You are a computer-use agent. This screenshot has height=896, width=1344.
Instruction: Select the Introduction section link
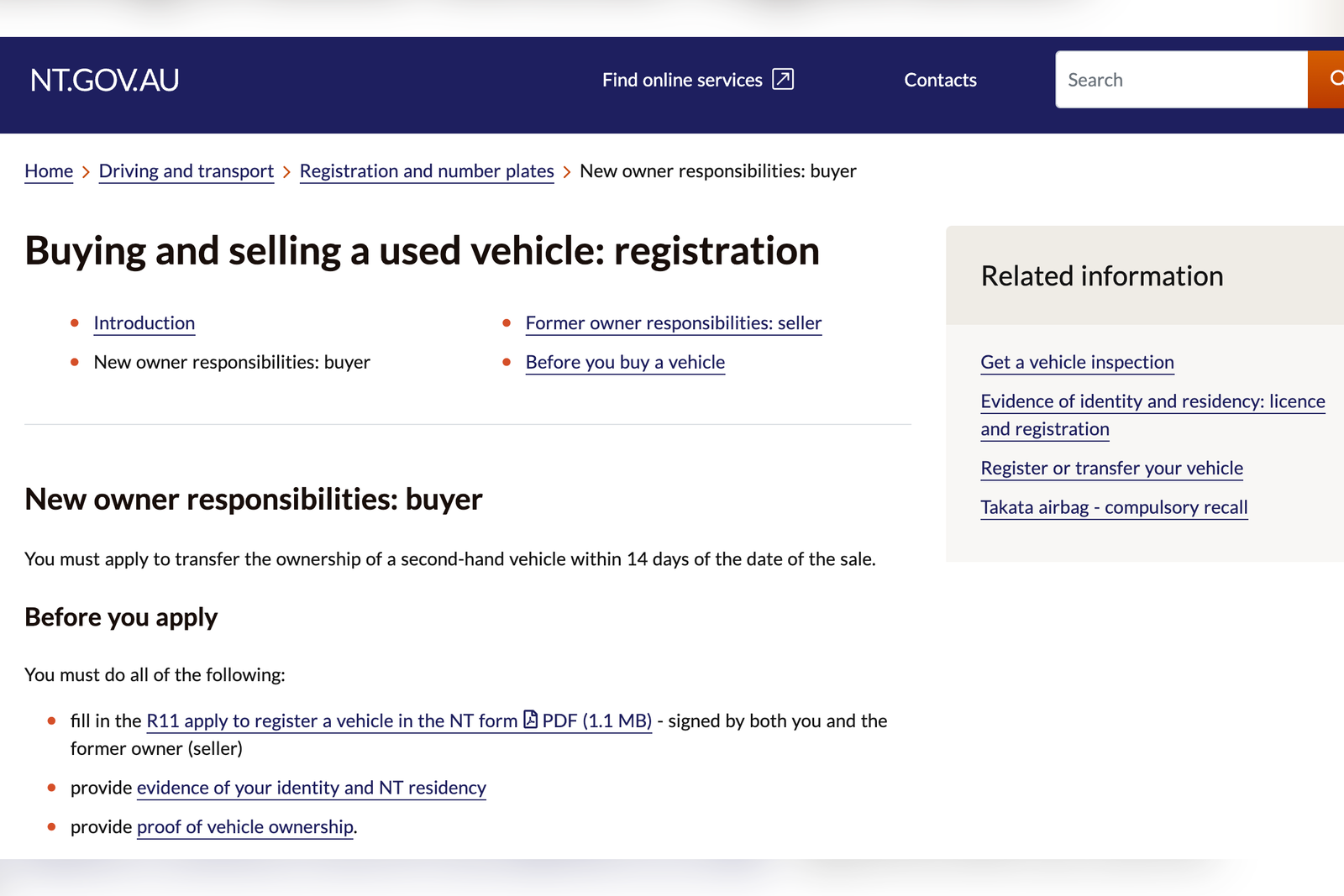coord(144,323)
